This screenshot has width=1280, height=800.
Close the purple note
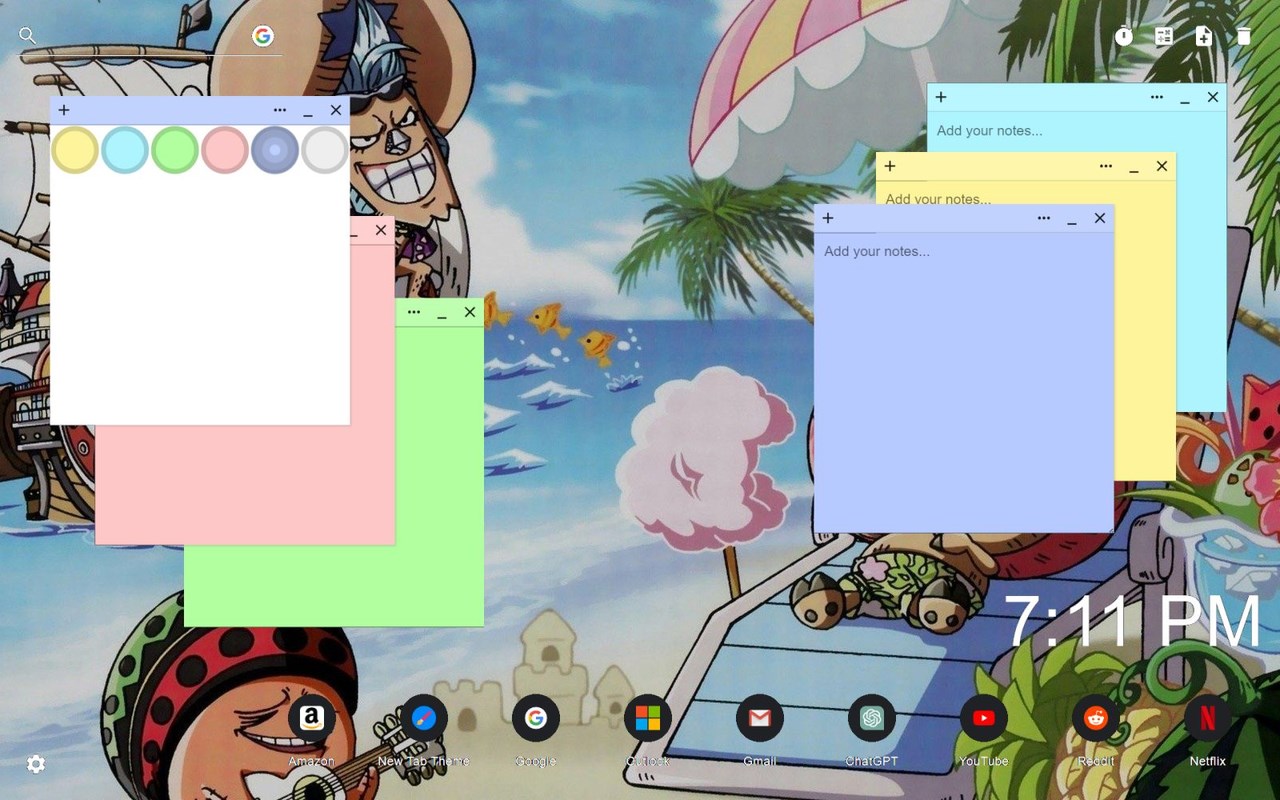click(x=1100, y=218)
